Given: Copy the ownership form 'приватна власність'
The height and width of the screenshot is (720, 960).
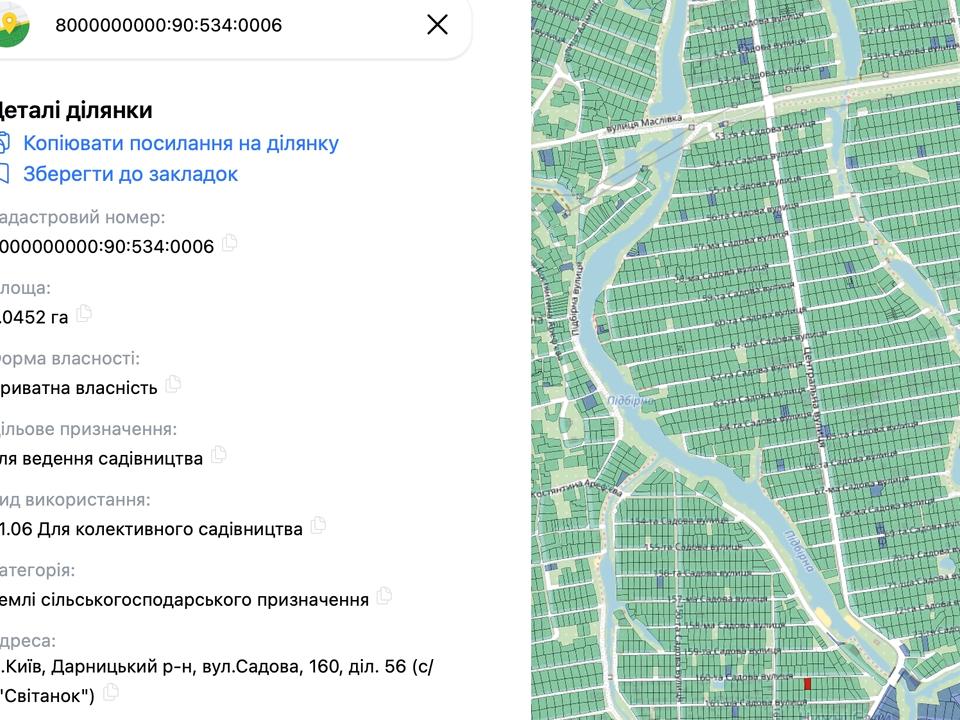Looking at the screenshot, I should coord(174,384).
